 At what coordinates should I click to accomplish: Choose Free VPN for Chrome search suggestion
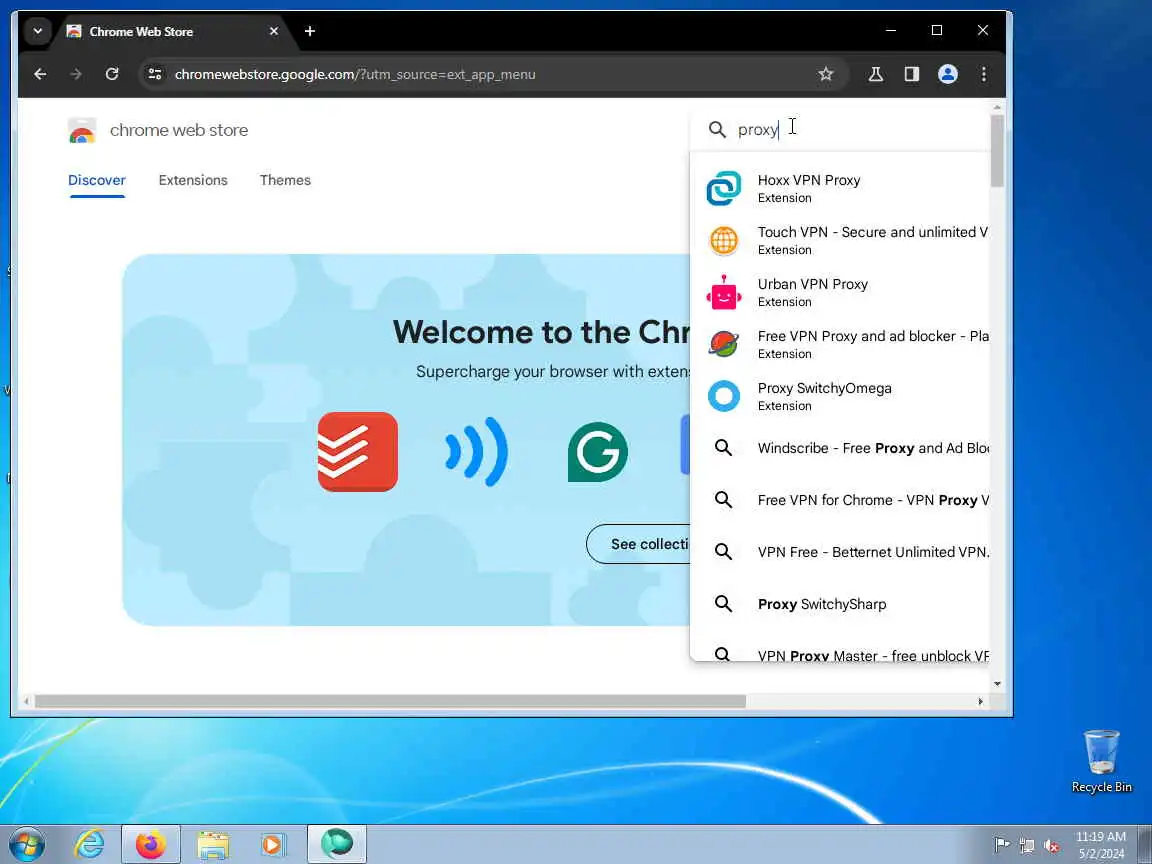pos(840,500)
